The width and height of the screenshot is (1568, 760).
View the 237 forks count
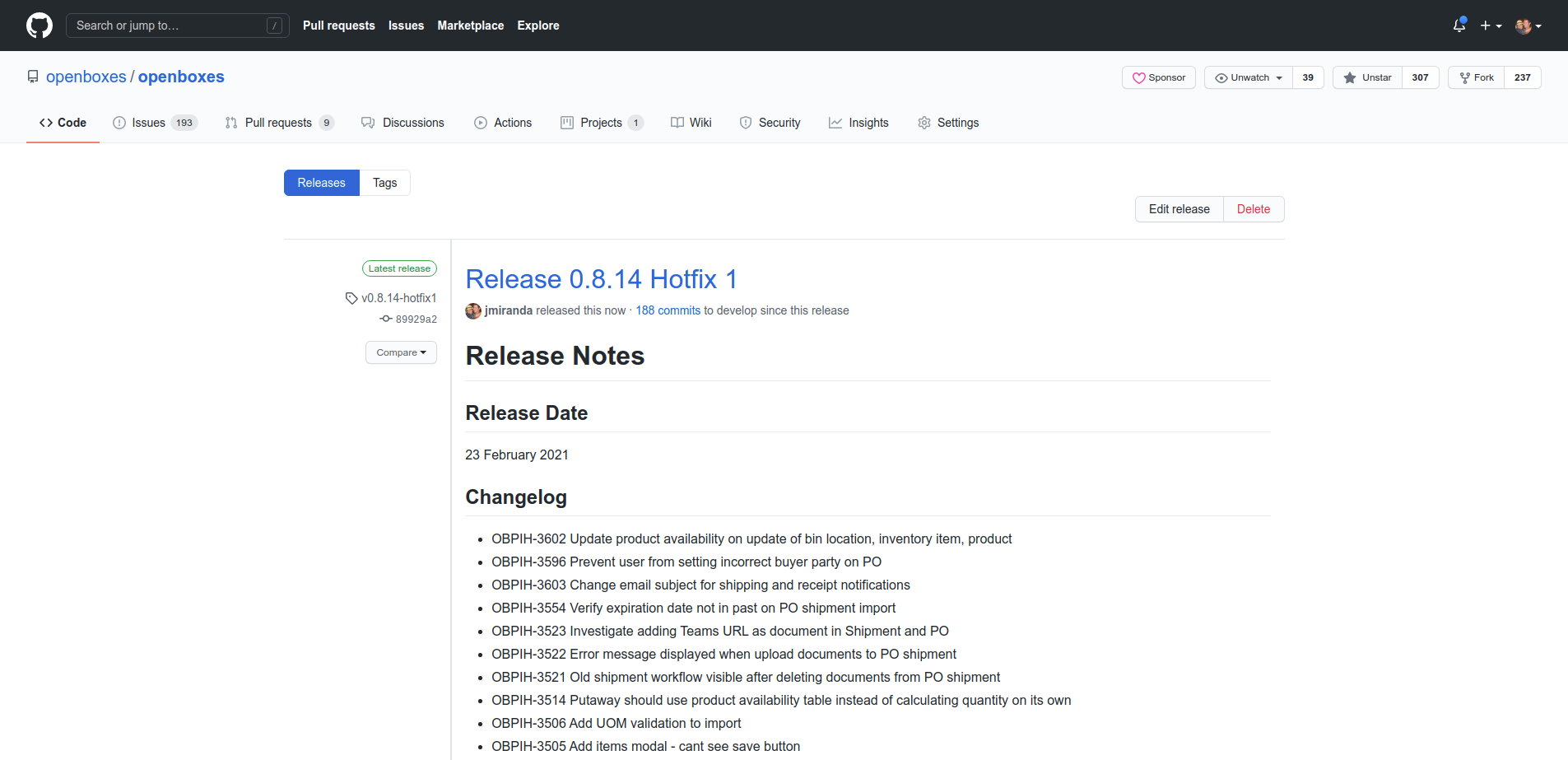[x=1523, y=77]
